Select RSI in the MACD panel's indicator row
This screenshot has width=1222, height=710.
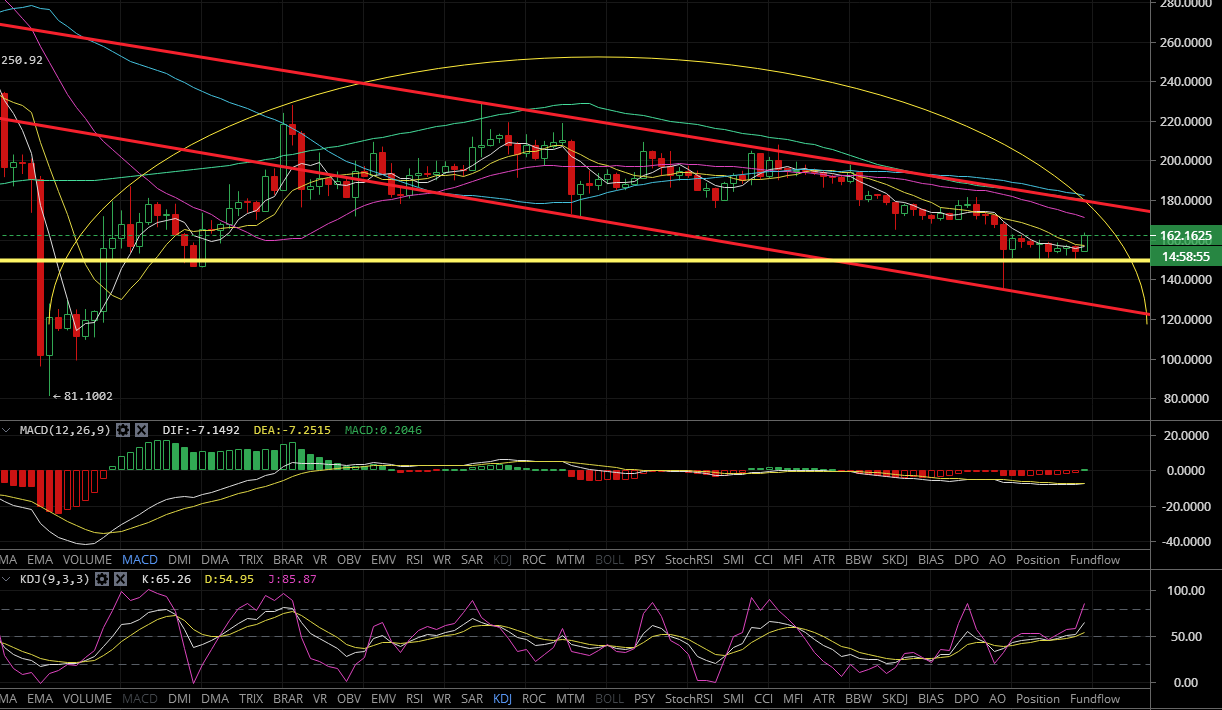pos(414,560)
